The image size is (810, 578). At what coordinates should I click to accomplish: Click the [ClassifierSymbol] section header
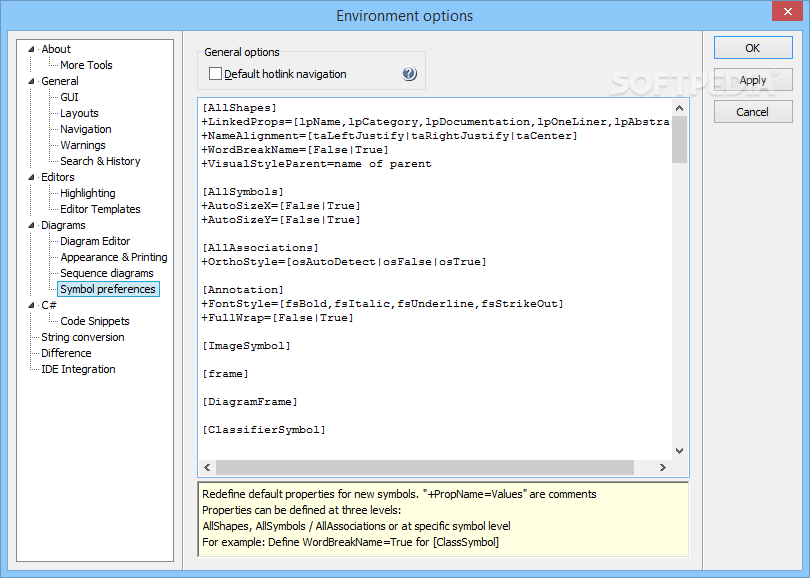pyautogui.click(x=263, y=430)
